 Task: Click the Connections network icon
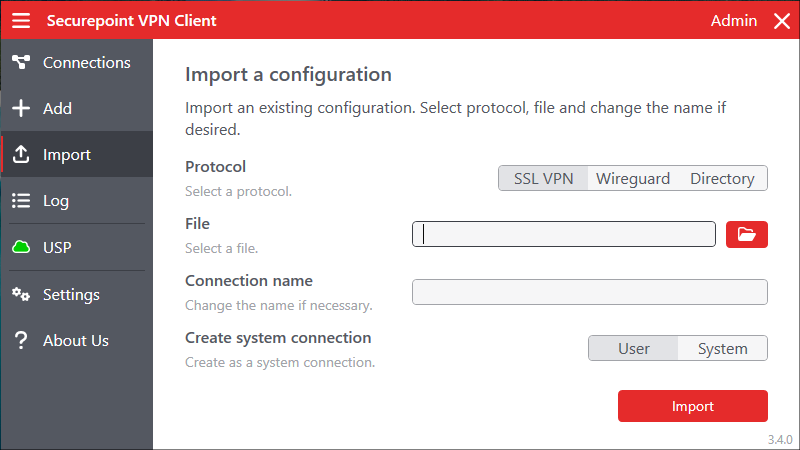[x=21, y=62]
